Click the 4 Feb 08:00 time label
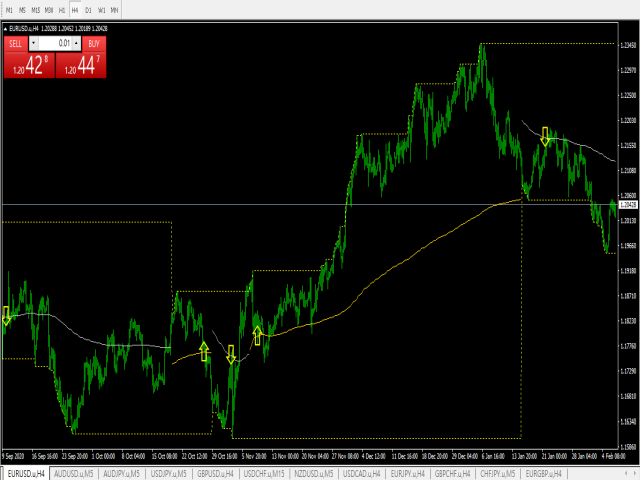Image resolution: width=640 pixels, height=480 pixels. pyautogui.click(x=613, y=456)
